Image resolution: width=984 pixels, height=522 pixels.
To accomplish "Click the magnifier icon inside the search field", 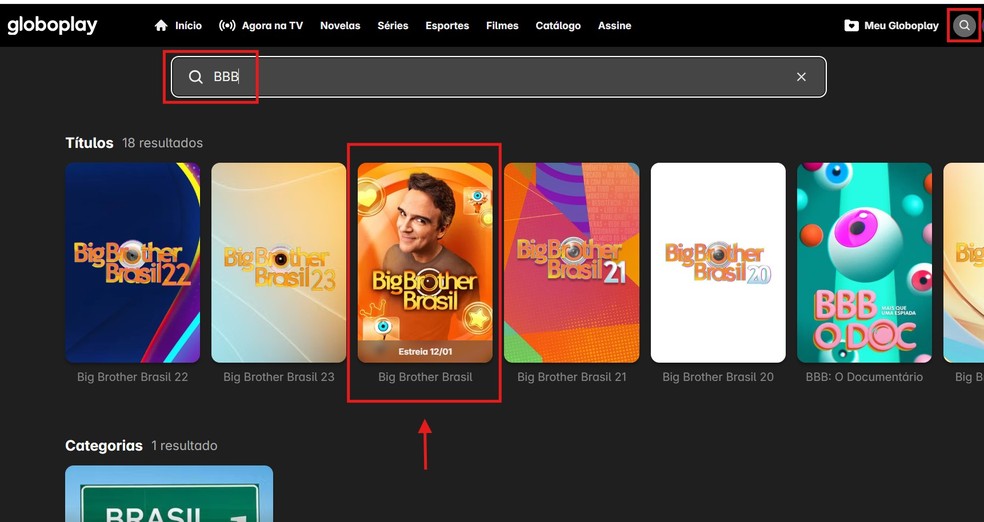I will tap(196, 77).
